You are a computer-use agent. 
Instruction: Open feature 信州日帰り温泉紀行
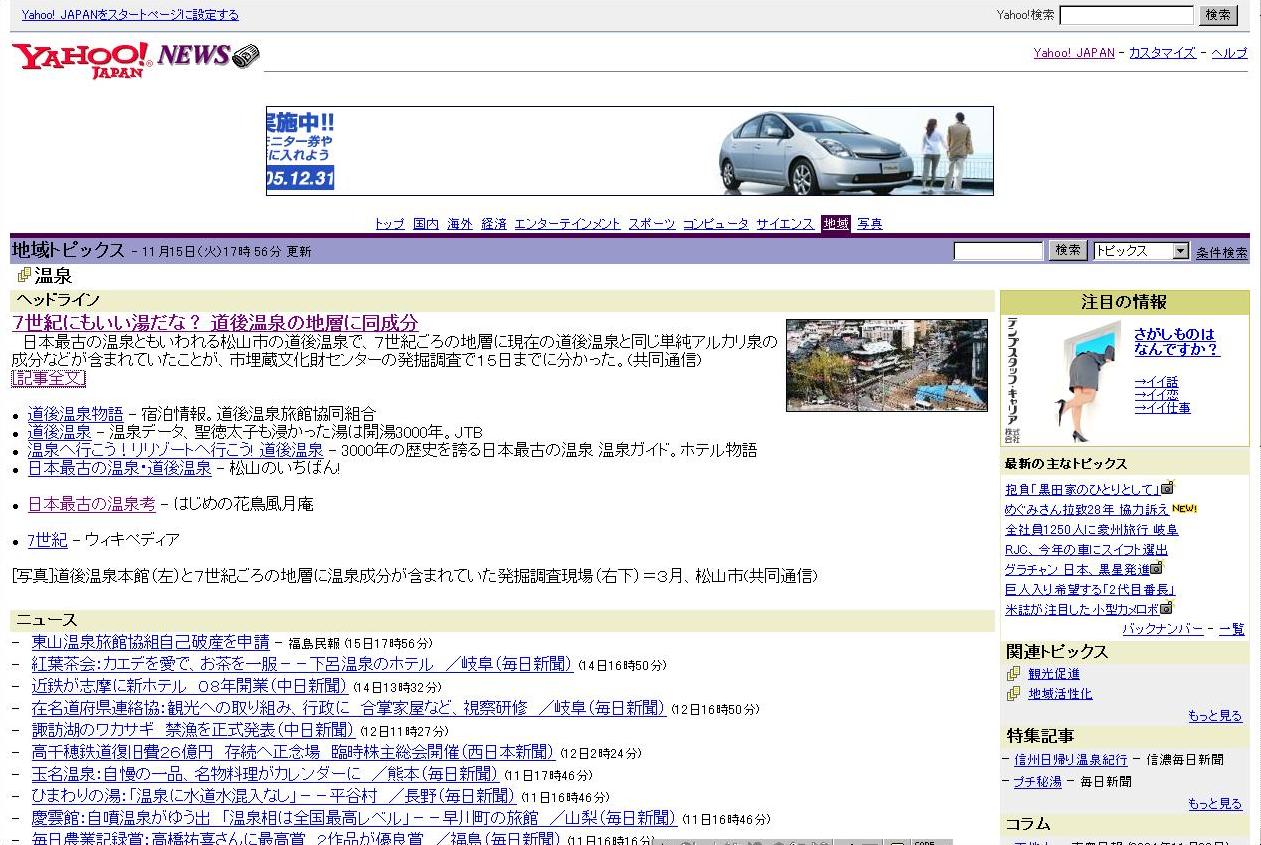click(1070, 760)
